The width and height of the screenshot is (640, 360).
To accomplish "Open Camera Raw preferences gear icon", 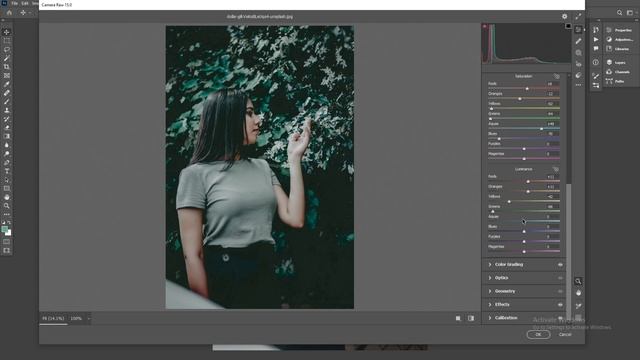I will pos(564,17).
